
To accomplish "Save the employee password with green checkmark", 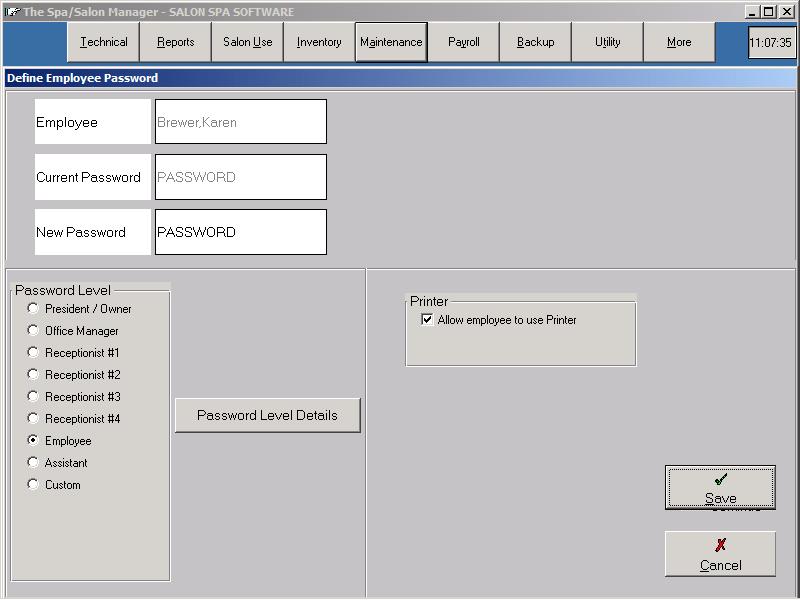I will click(x=720, y=488).
